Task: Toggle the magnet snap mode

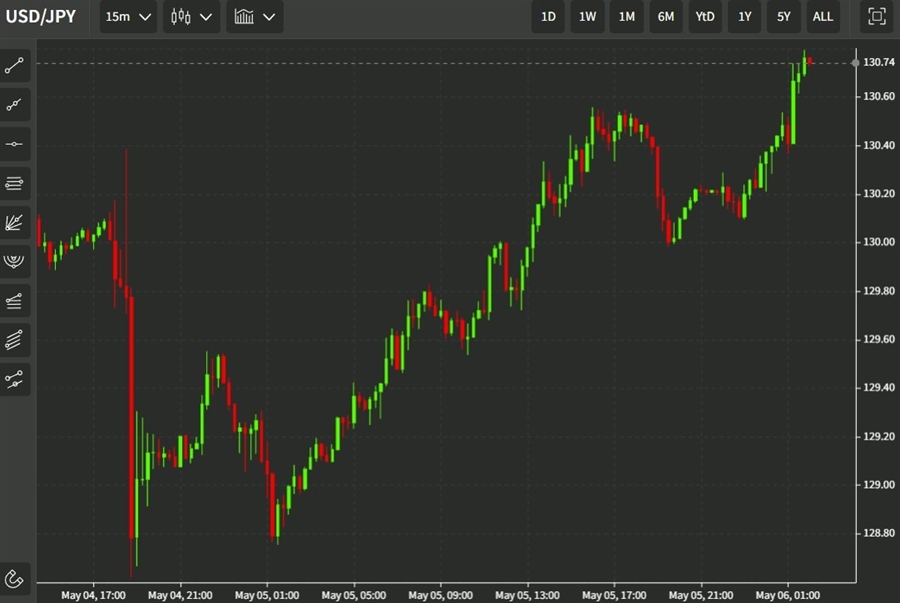Action: (x=15, y=578)
